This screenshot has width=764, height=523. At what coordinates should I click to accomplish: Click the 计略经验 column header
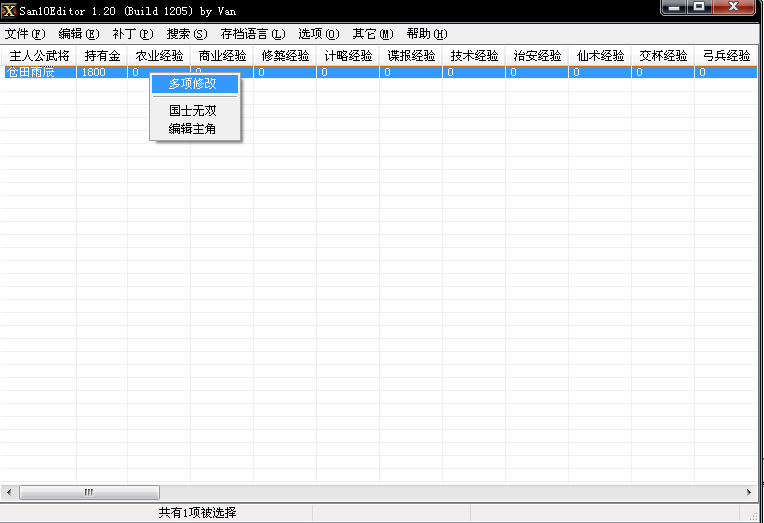click(348, 56)
